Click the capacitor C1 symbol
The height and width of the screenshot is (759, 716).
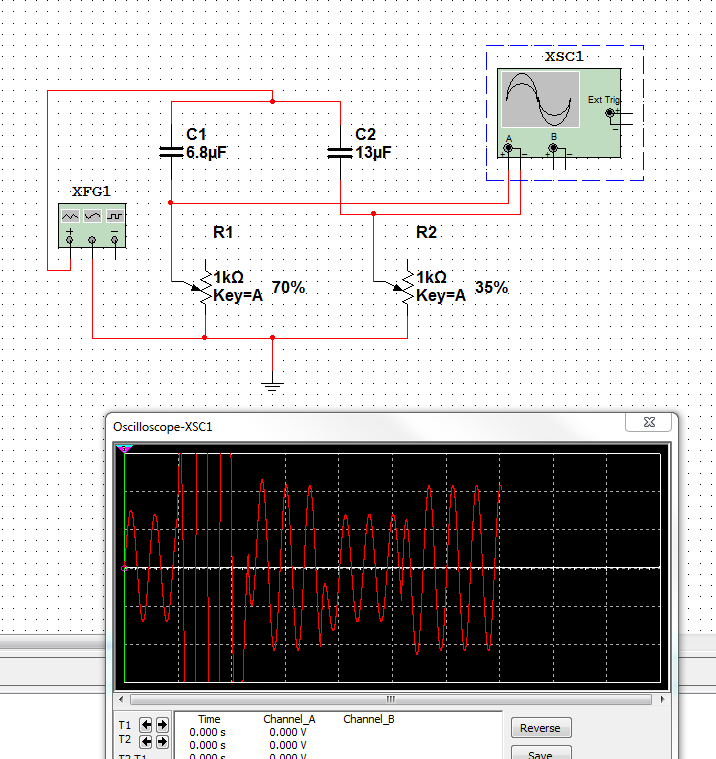[x=171, y=152]
